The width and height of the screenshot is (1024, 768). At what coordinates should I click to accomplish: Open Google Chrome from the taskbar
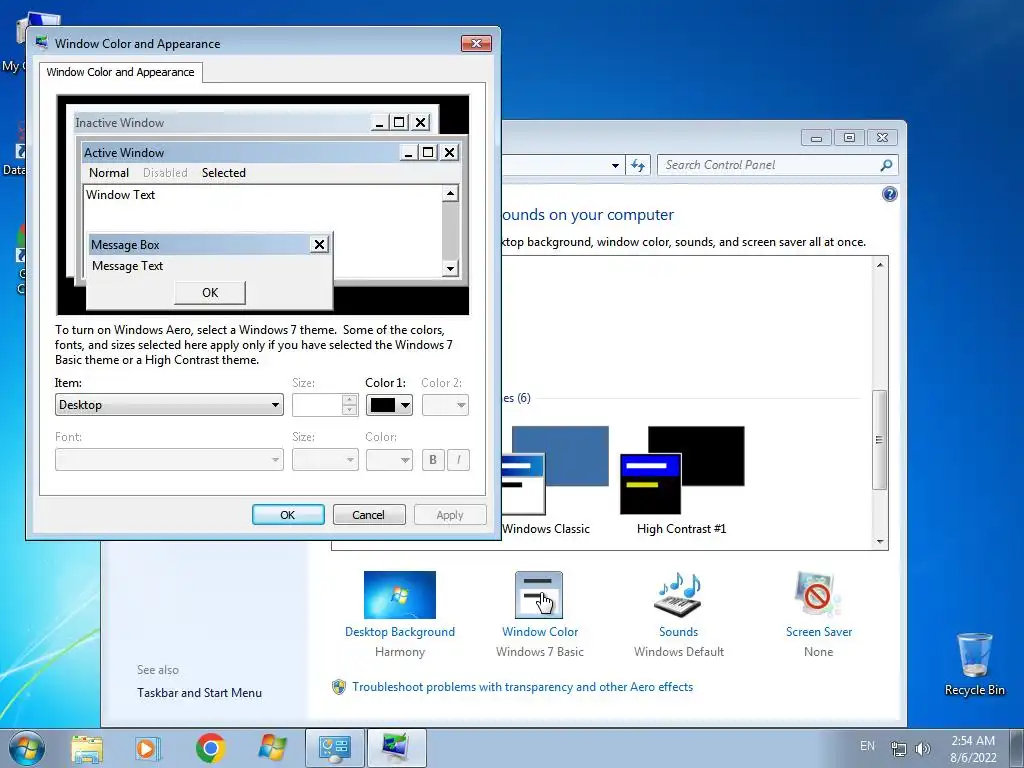coord(210,748)
